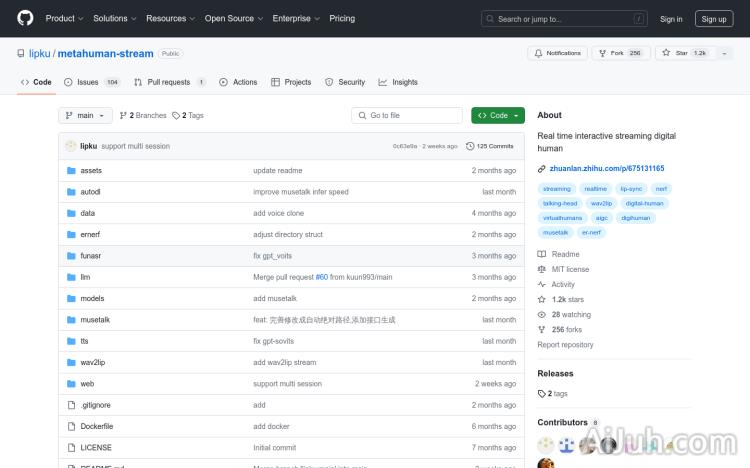Screen dimensions: 750x468
Task: Open the 2 Branches link
Action: tap(143, 116)
